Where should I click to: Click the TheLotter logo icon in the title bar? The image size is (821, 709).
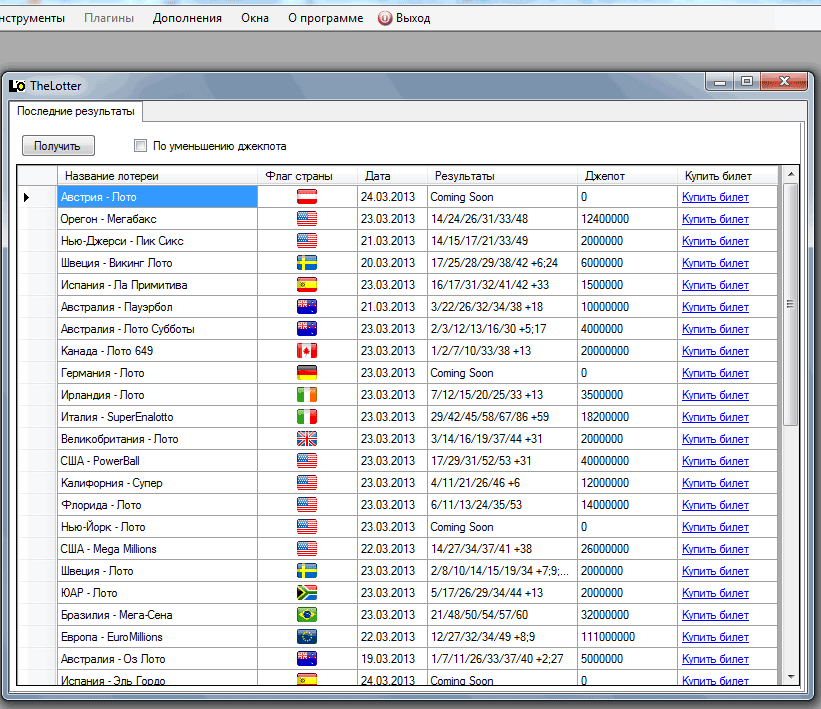coord(17,86)
